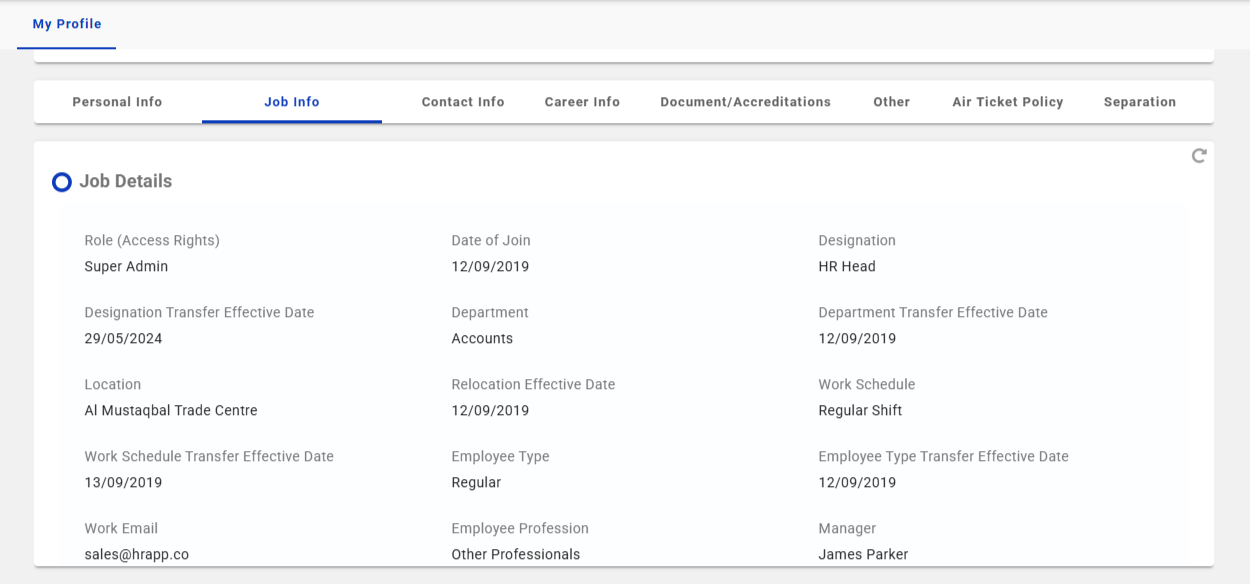Switch to Document/Accreditations tab
This screenshot has height=584, width=1250.
point(745,102)
